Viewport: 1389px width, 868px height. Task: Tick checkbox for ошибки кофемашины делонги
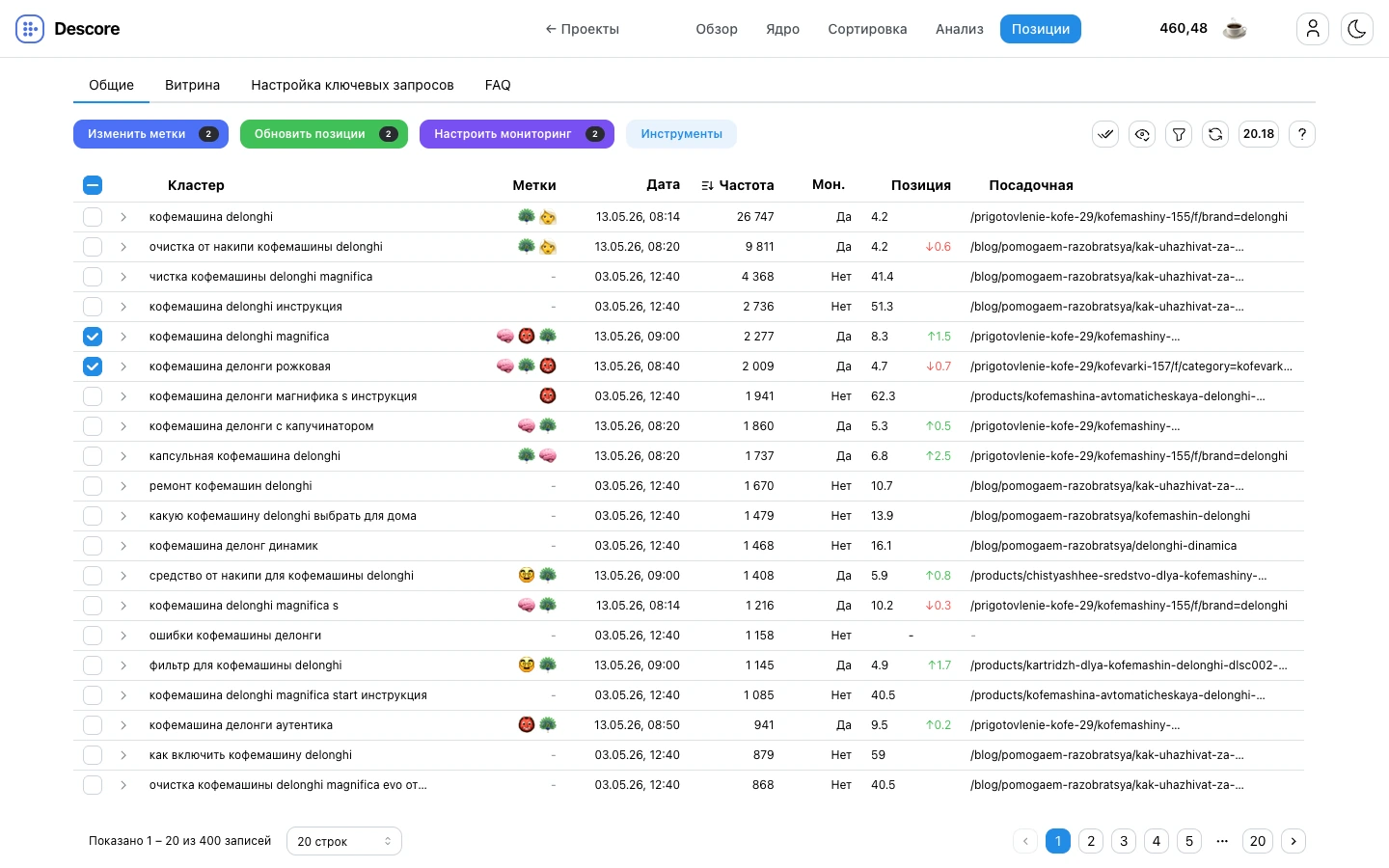(x=93, y=636)
